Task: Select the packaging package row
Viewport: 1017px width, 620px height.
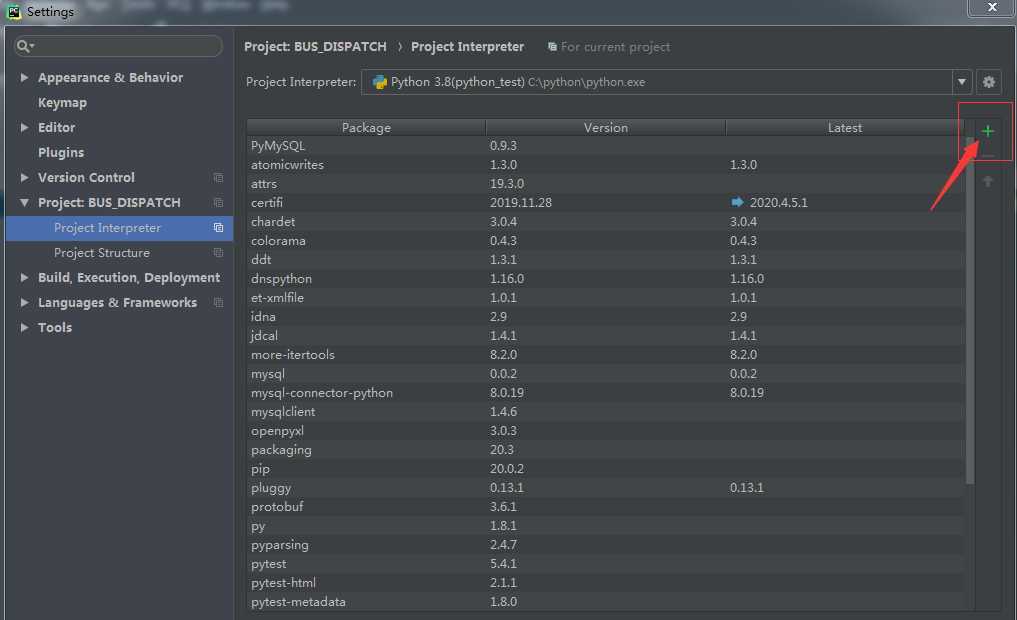Action: point(605,450)
